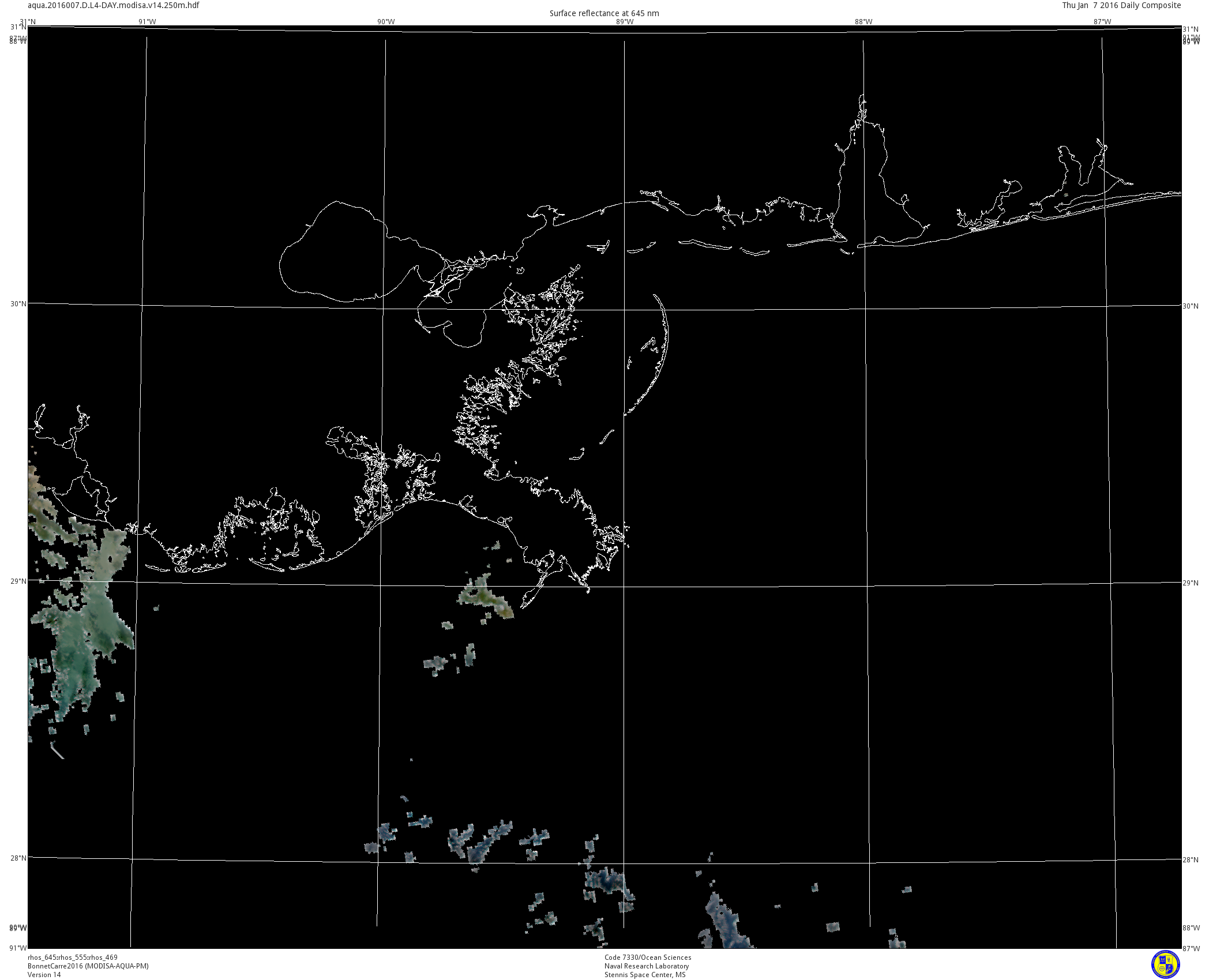Click the 'rhos_645:rhos_555:rhos_469' band text
Viewport: 1209px width, 980px height.
73,958
